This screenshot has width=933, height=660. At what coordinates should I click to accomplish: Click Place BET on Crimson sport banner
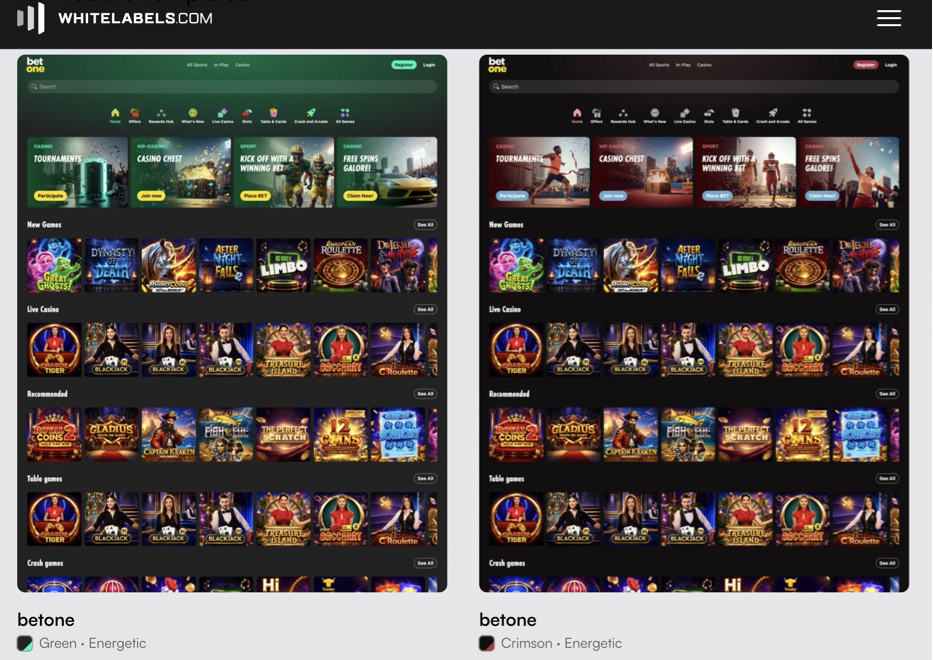tap(717, 196)
